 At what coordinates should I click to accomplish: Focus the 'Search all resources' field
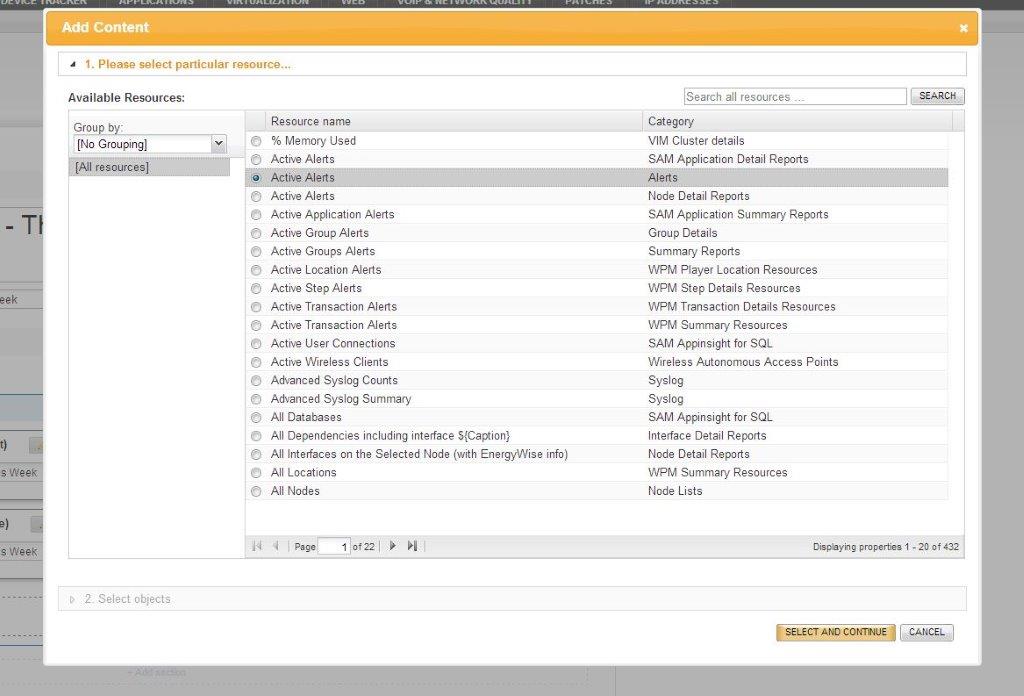[795, 97]
